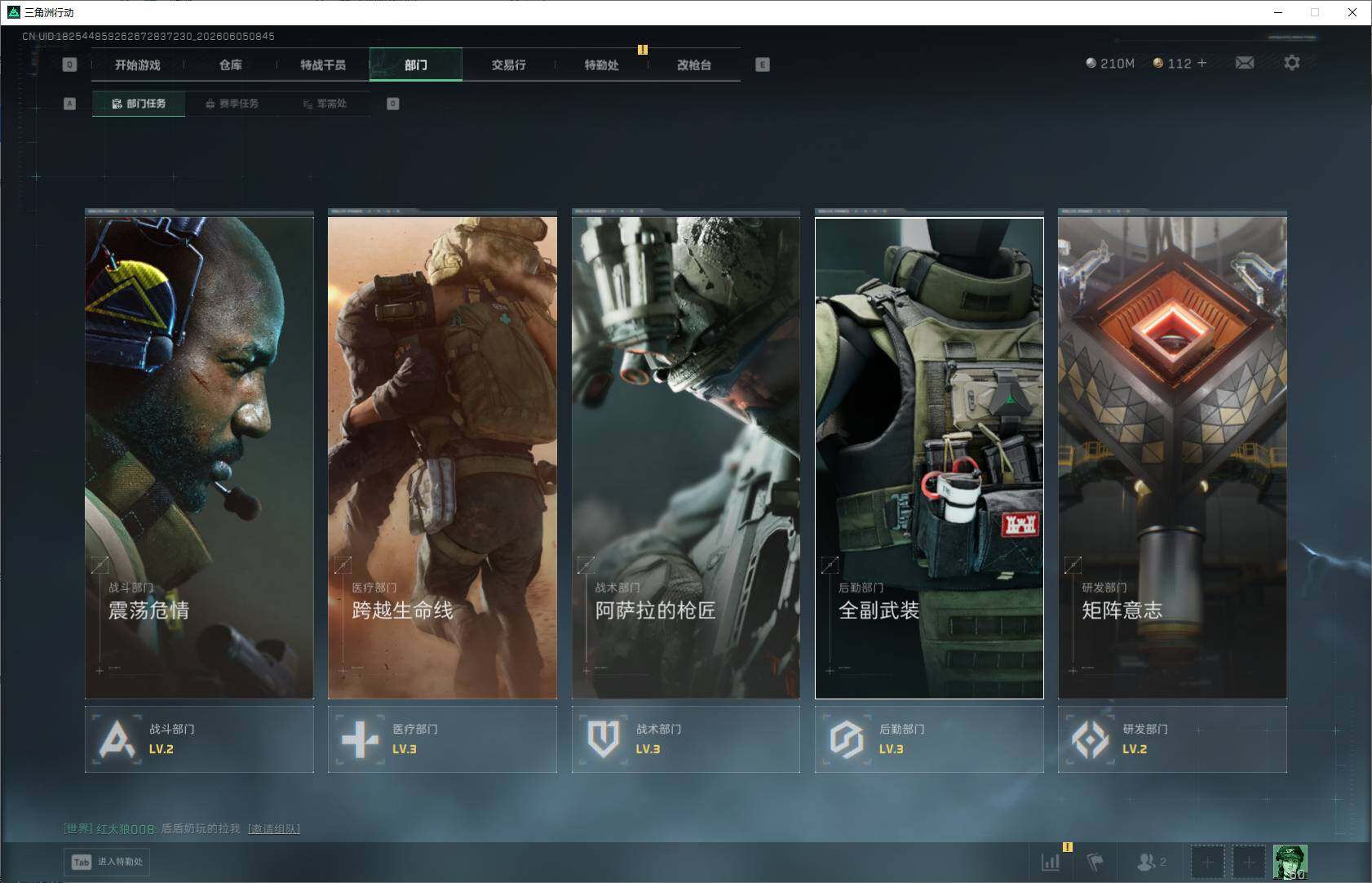Open the mail envelope icon
Image resolution: width=1372 pixels, height=883 pixels.
(1245, 63)
